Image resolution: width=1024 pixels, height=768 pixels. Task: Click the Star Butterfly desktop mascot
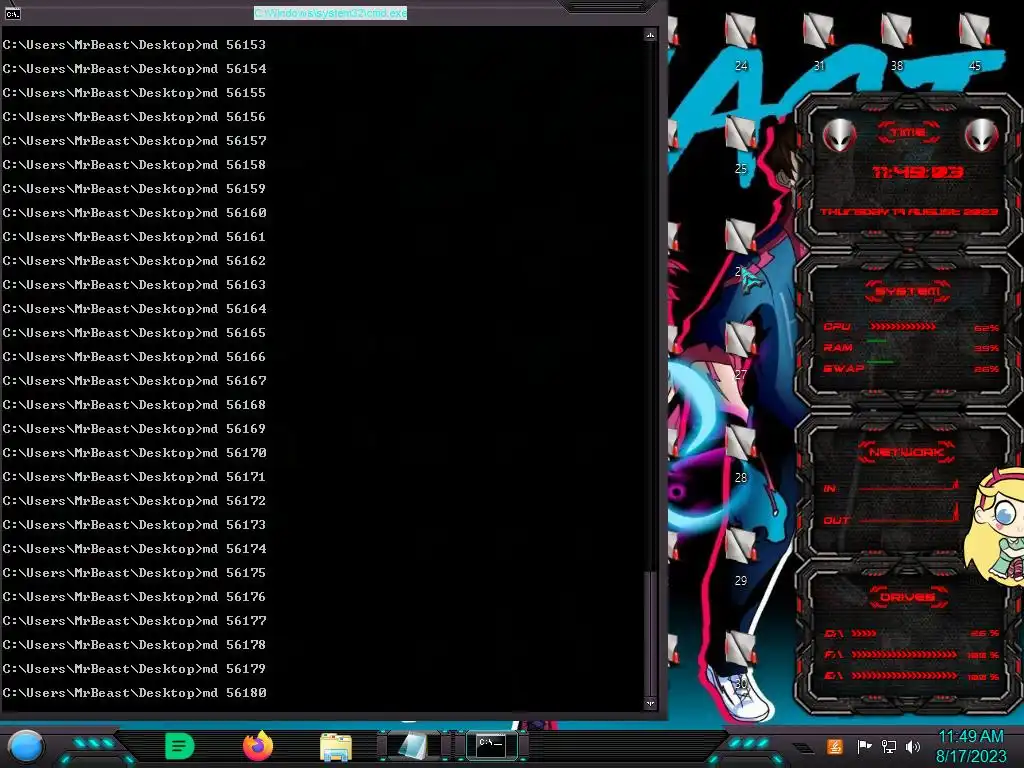click(996, 526)
